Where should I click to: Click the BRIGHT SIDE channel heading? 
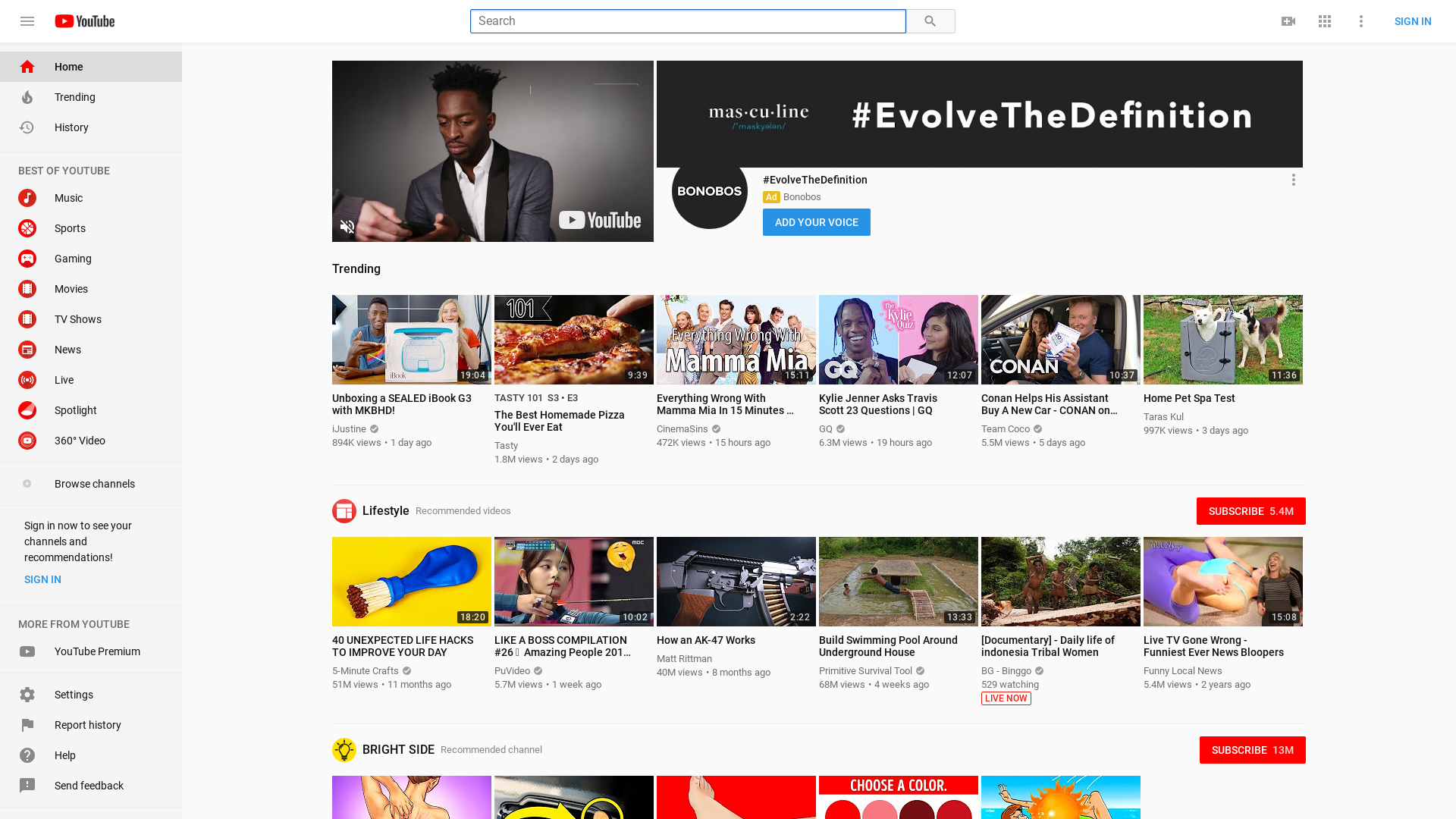398,750
